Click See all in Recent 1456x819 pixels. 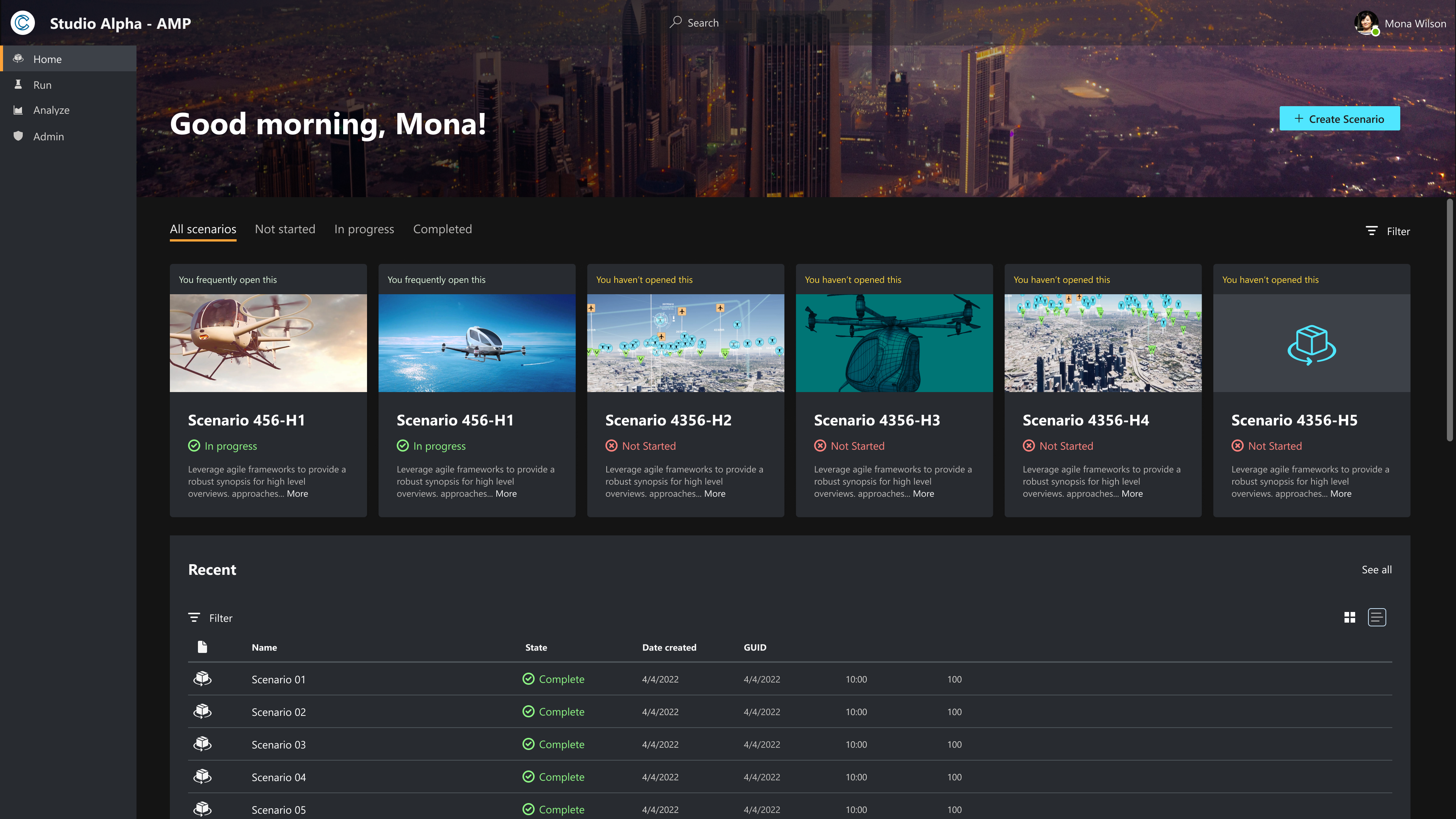tap(1376, 570)
